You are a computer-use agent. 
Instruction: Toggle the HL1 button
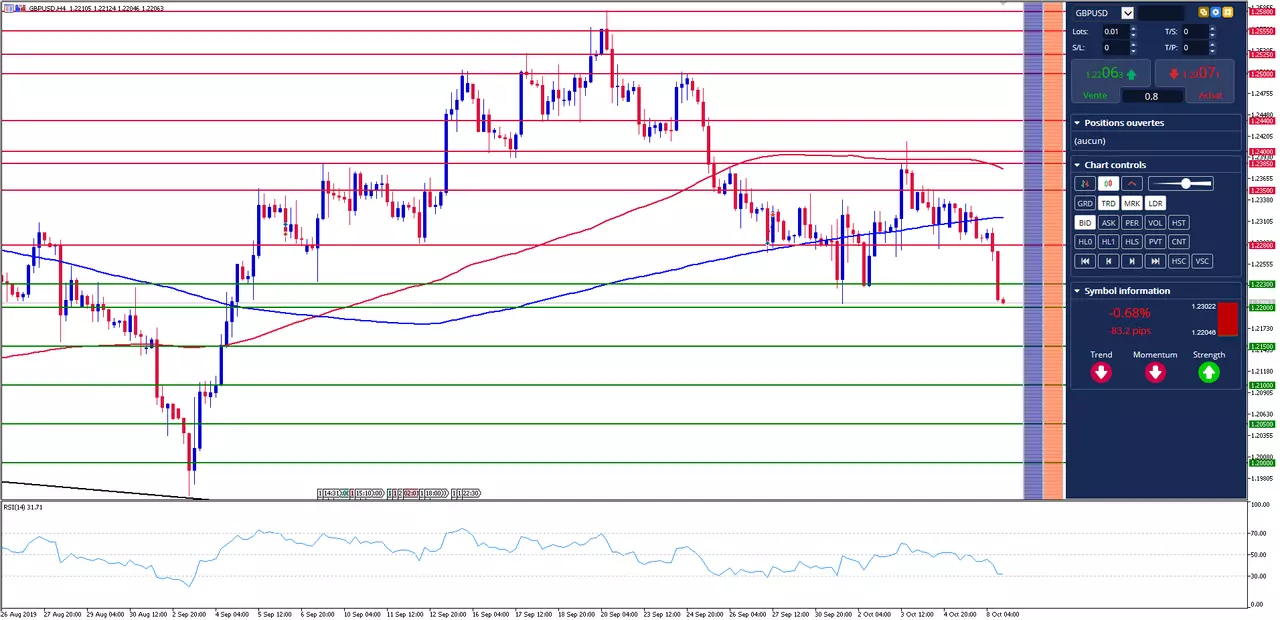1108,242
